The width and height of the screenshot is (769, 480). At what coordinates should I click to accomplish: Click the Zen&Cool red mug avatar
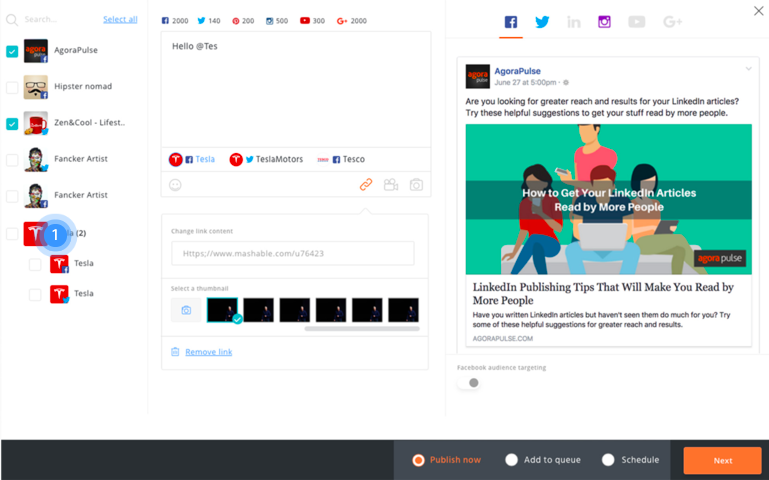point(36,123)
